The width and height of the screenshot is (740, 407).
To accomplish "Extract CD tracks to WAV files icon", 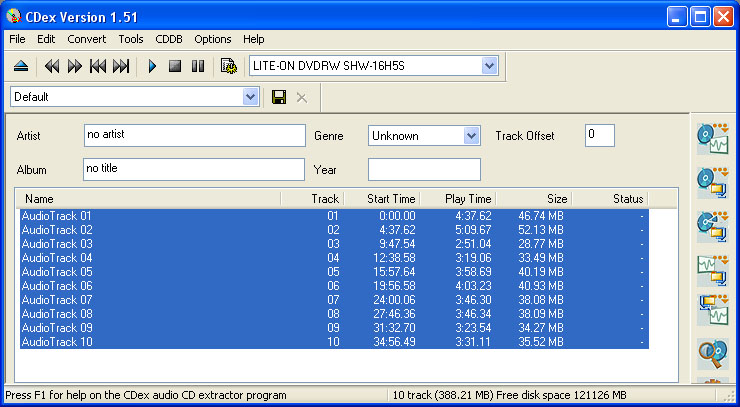I will click(x=711, y=139).
